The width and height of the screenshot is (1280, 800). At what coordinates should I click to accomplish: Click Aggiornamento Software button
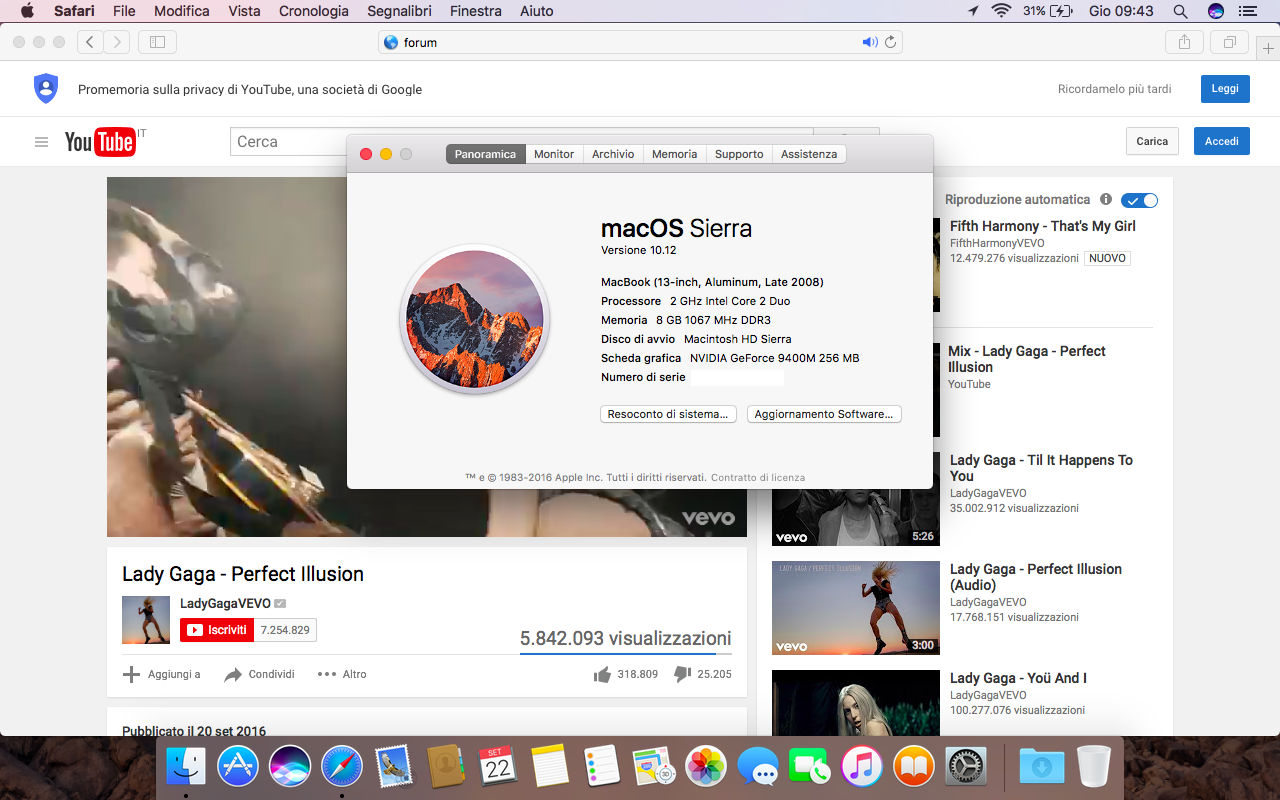[x=824, y=414]
